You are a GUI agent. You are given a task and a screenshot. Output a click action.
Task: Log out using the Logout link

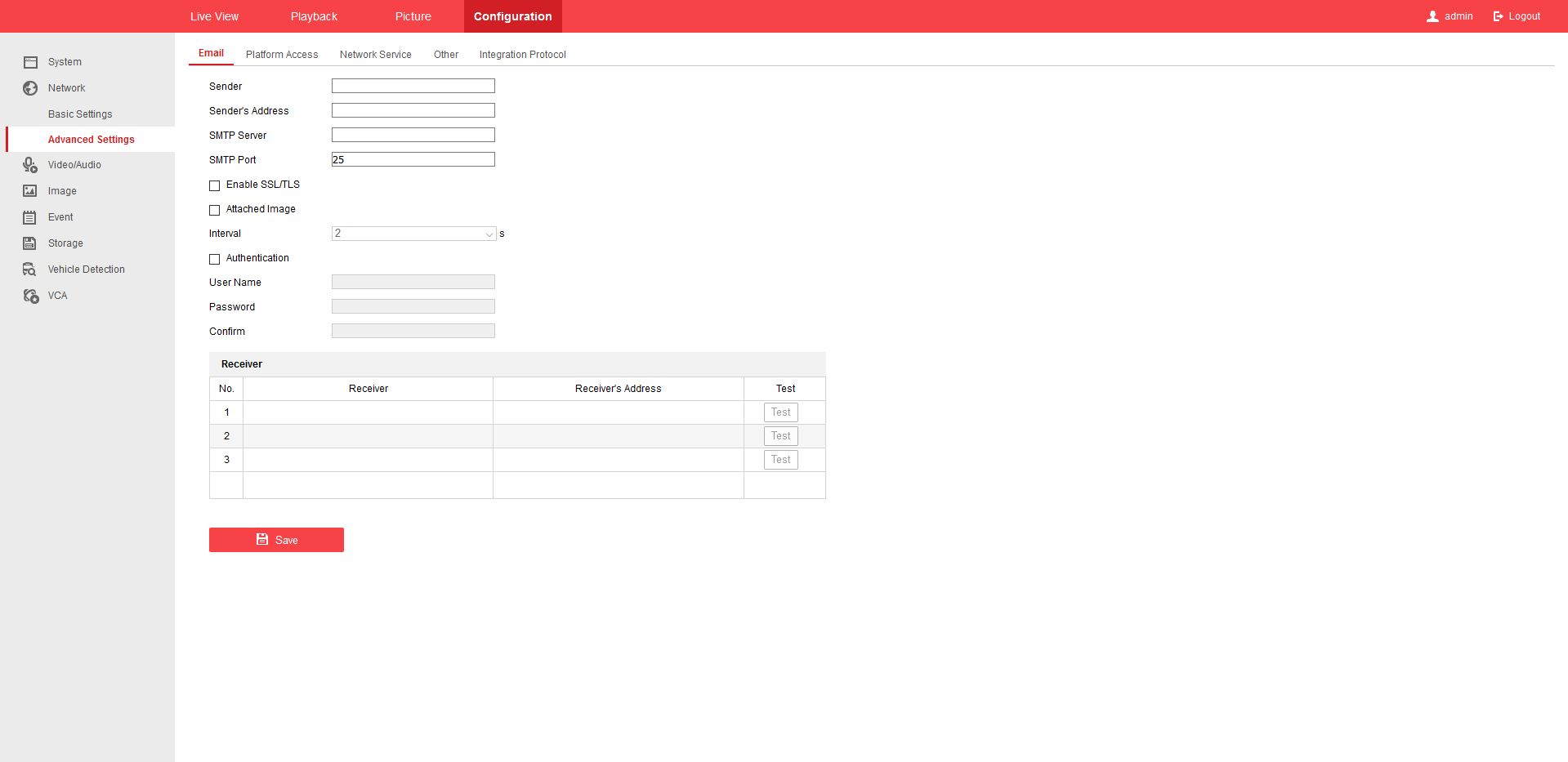(x=1517, y=16)
